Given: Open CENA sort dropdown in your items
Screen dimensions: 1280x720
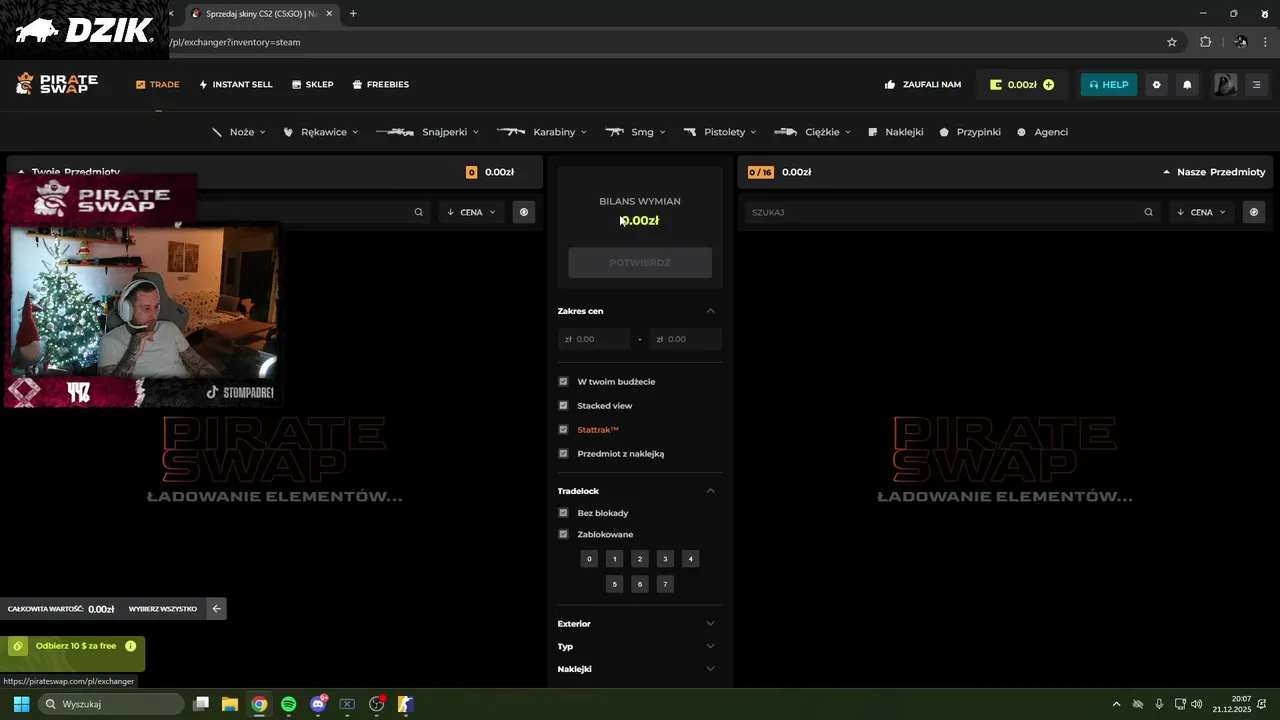Looking at the screenshot, I should 471,212.
